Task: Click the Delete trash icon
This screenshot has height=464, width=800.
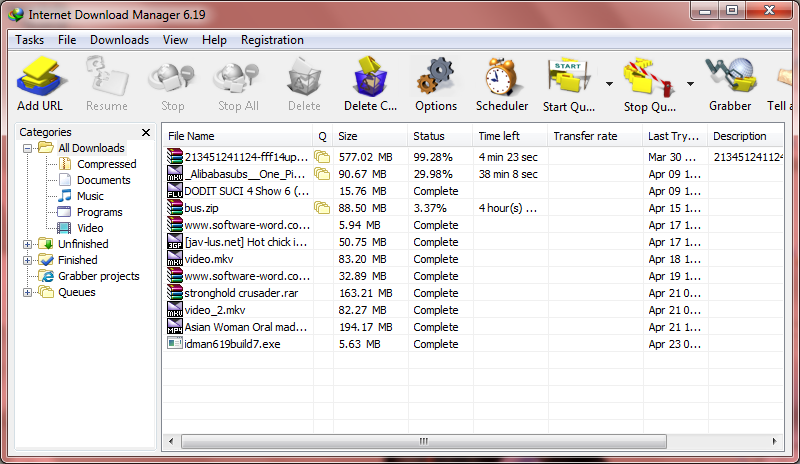Action: point(304,77)
